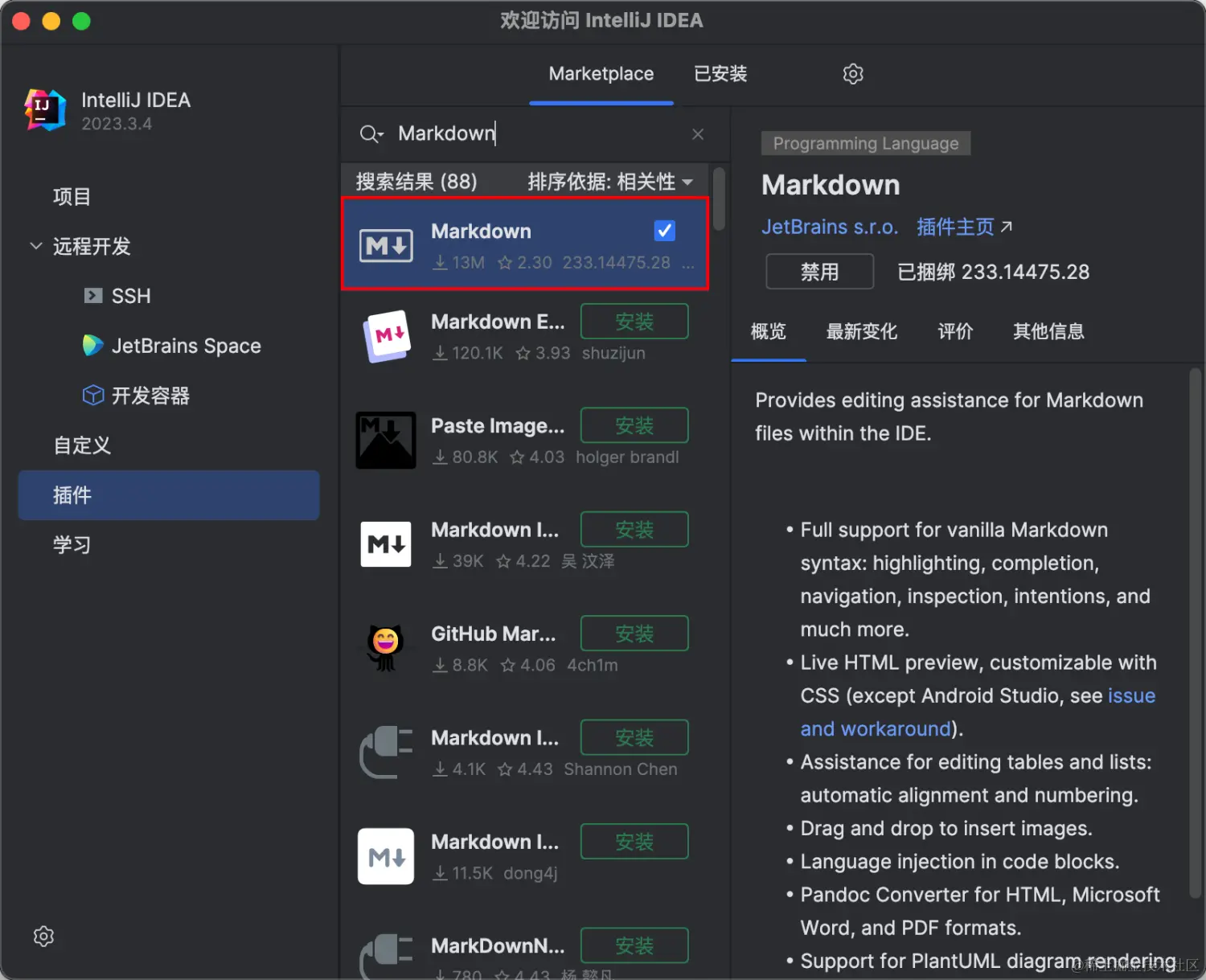Click the plugin search input field
The image size is (1206, 980).
click(535, 133)
